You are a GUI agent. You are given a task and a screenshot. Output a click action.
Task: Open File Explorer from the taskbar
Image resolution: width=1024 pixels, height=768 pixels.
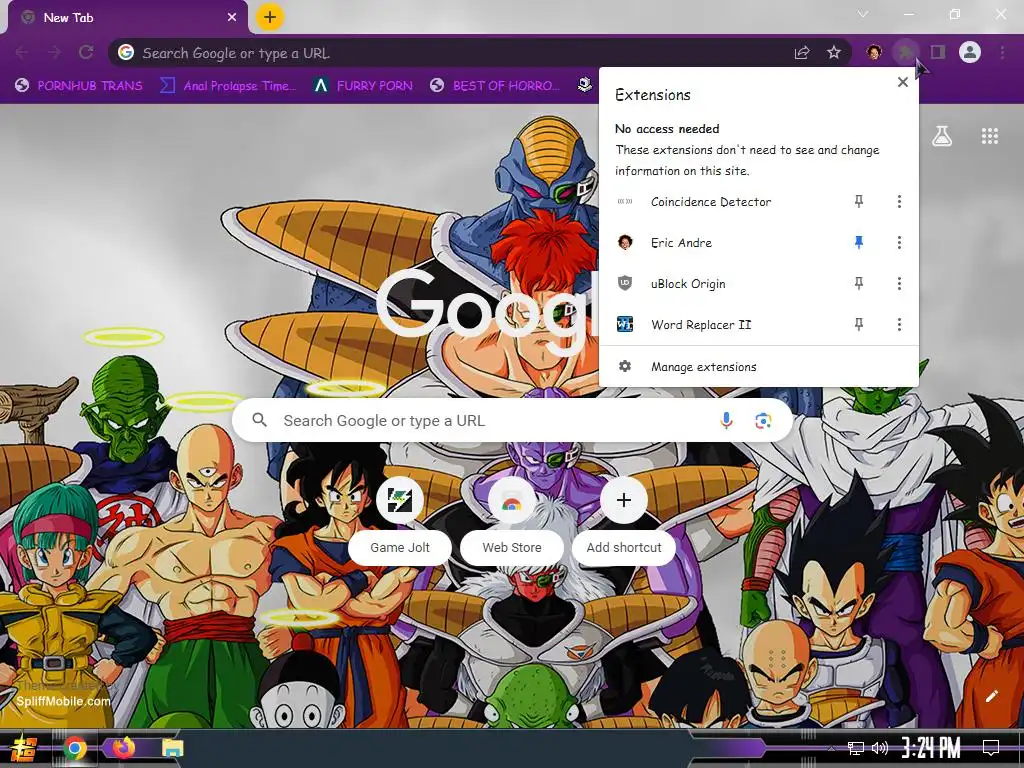point(173,748)
